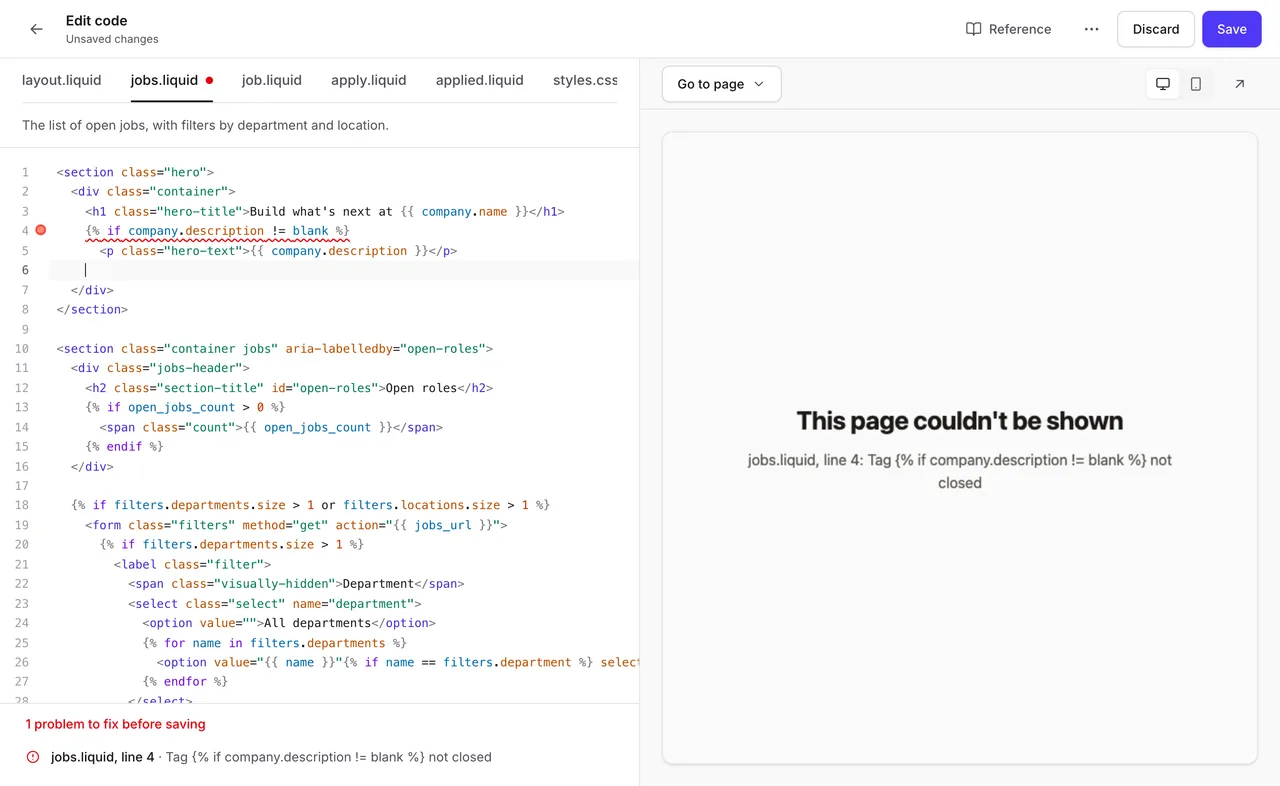Select the jobs.liquid tab
The width and height of the screenshot is (1280, 786).
[x=171, y=80]
